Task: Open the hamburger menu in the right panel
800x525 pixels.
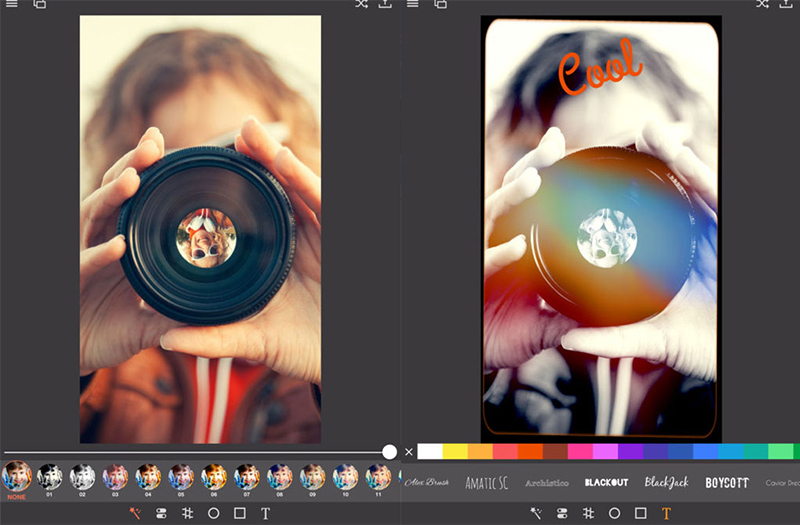Action: [x=413, y=4]
